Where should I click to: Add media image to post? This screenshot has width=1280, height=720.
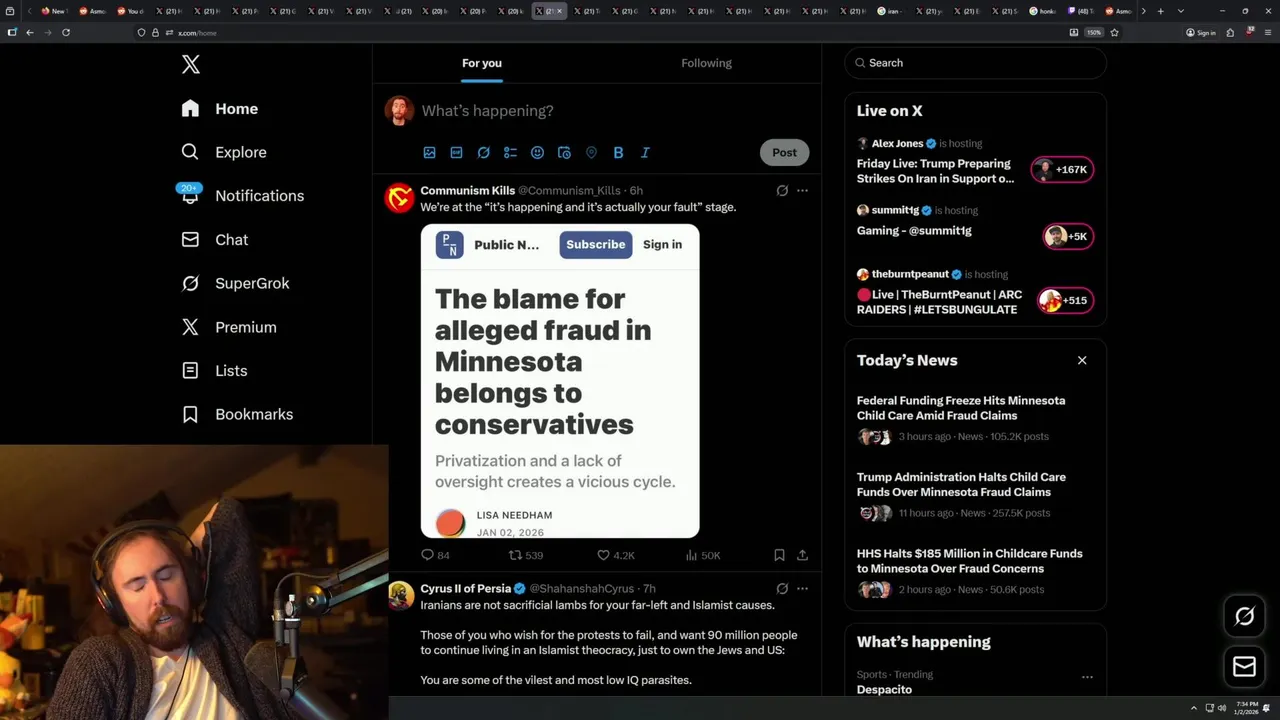pyautogui.click(x=429, y=153)
